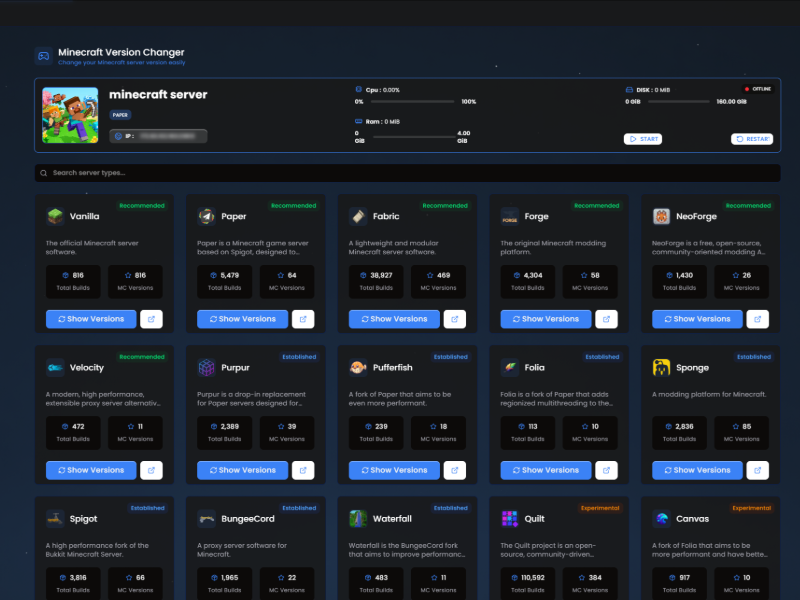Focus the Search server types field

click(x=407, y=173)
